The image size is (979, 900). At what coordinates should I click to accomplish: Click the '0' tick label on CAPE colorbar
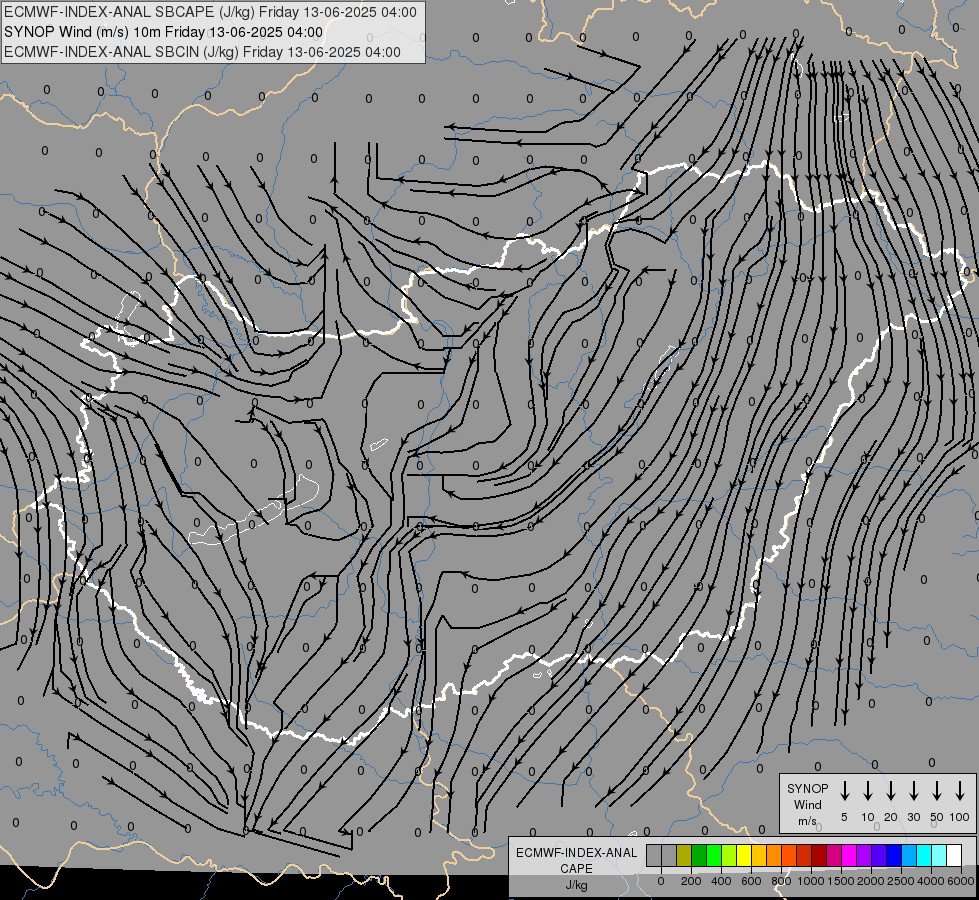tap(661, 881)
